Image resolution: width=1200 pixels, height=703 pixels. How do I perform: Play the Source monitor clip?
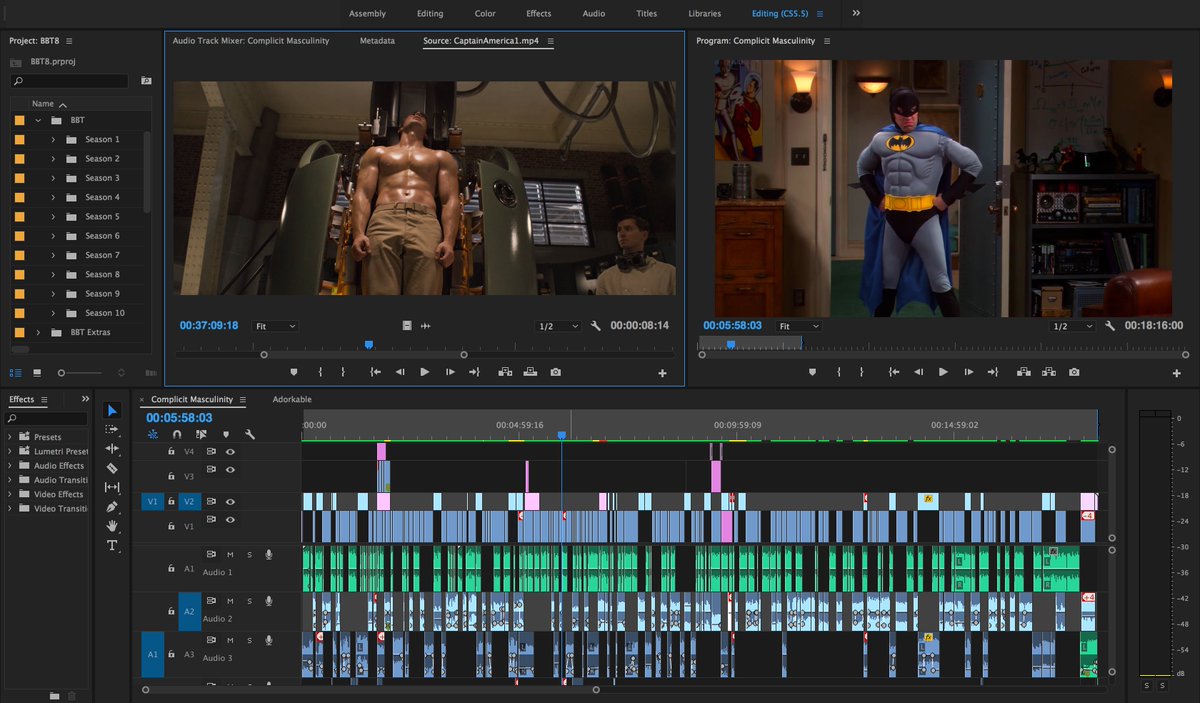point(425,372)
